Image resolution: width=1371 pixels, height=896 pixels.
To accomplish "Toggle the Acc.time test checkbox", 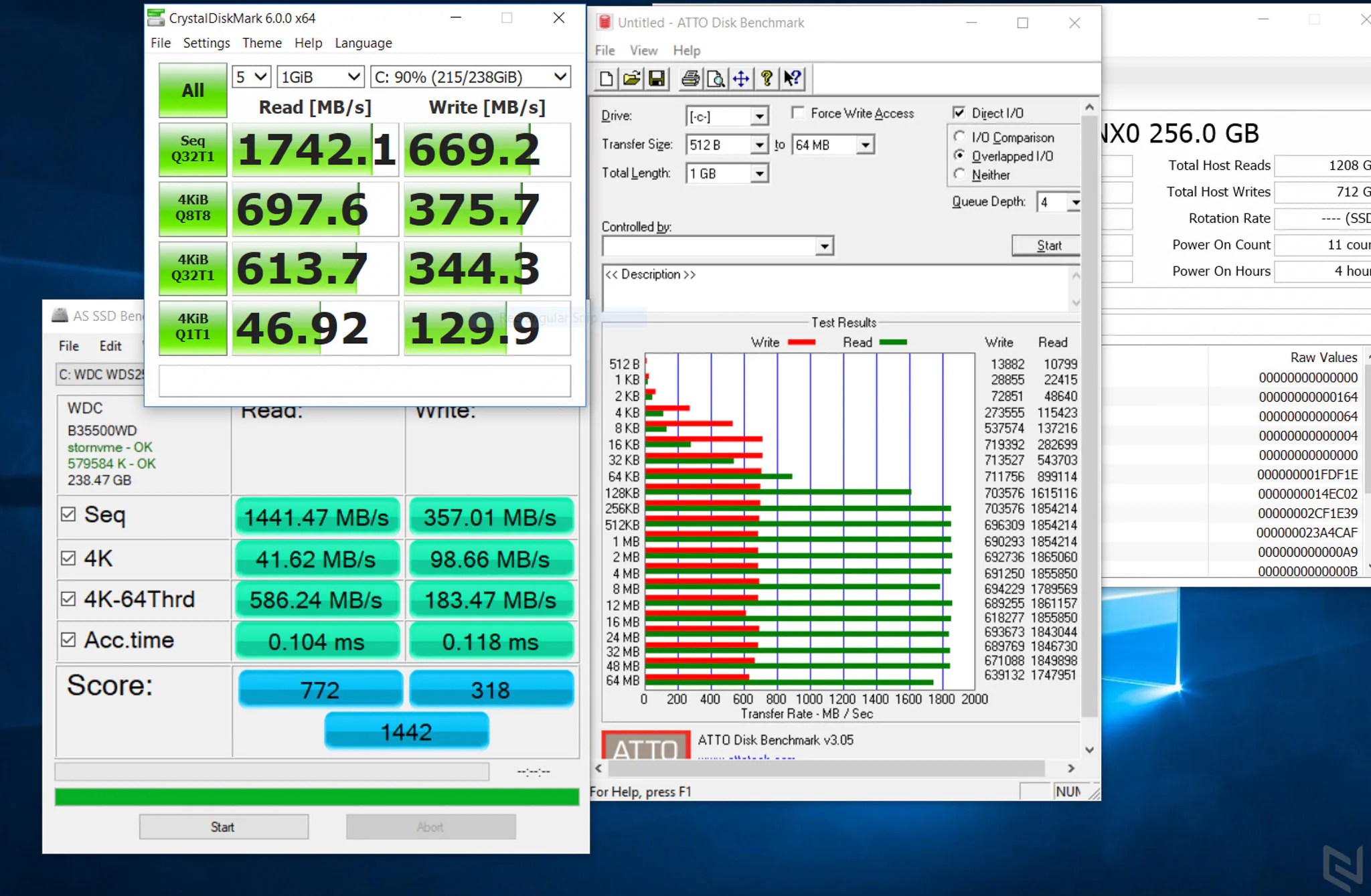I will pyautogui.click(x=68, y=640).
